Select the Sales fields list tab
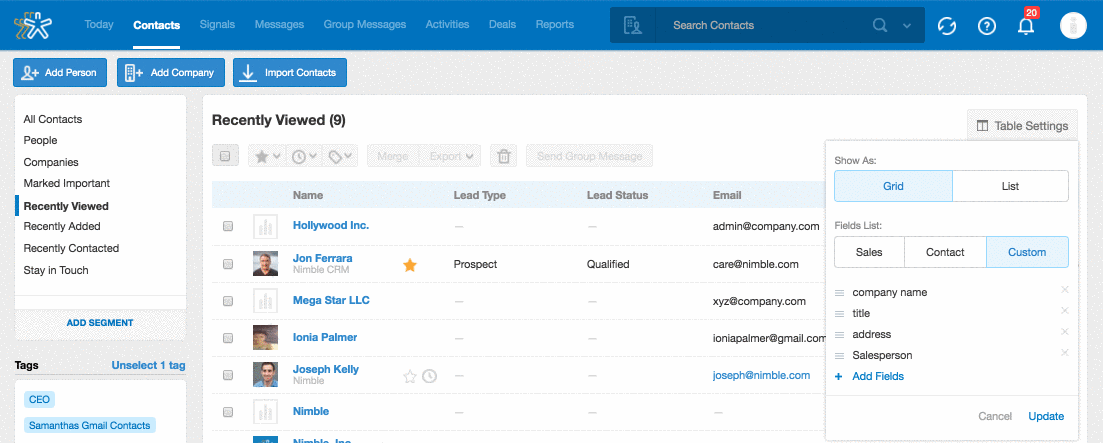 [869, 253]
